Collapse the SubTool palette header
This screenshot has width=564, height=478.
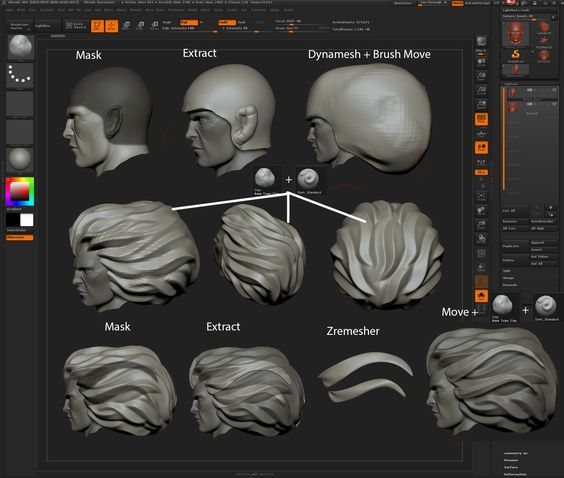click(511, 83)
